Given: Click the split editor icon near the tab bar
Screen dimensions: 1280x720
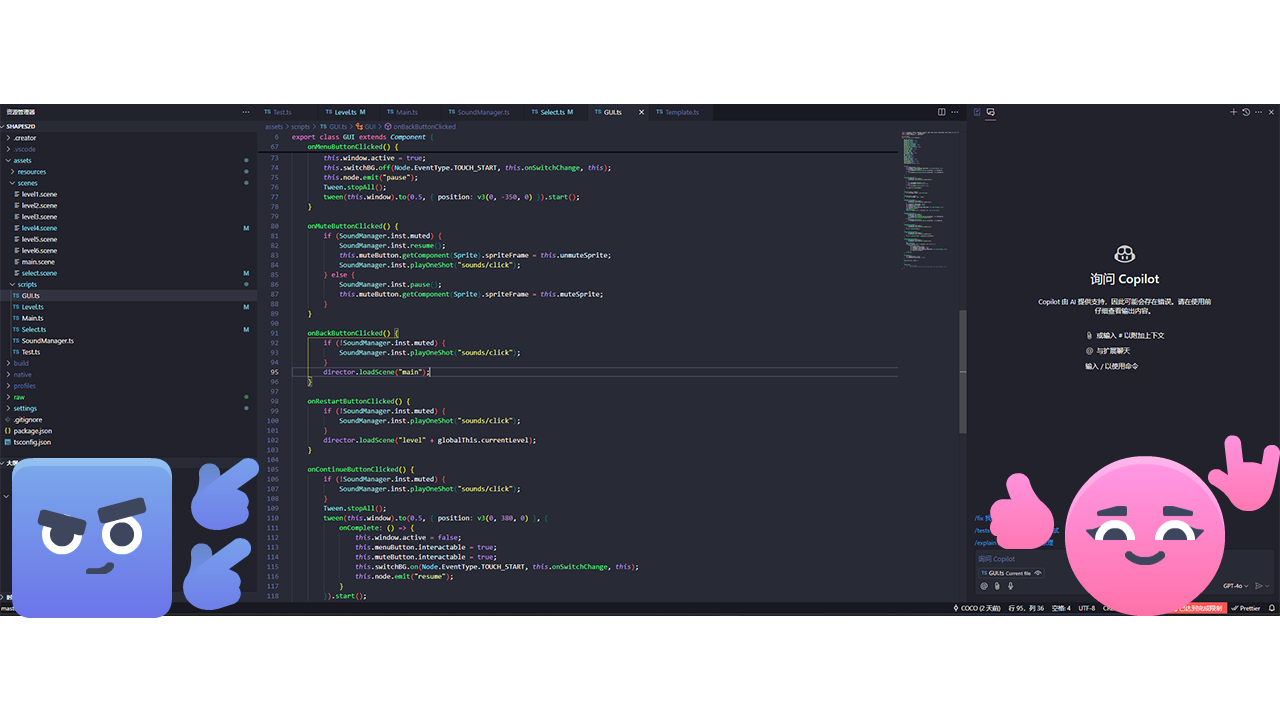Looking at the screenshot, I should pyautogui.click(x=941, y=112).
